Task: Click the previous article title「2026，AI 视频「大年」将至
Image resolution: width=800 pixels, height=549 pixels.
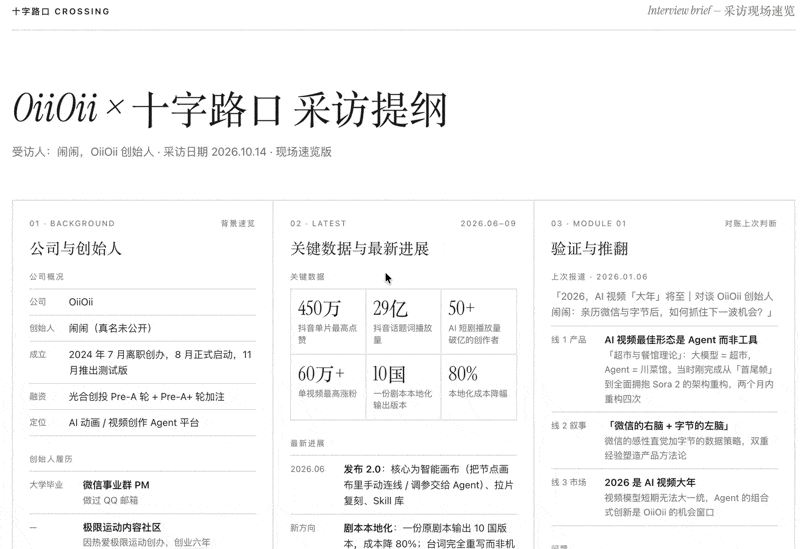Action: coord(663,304)
